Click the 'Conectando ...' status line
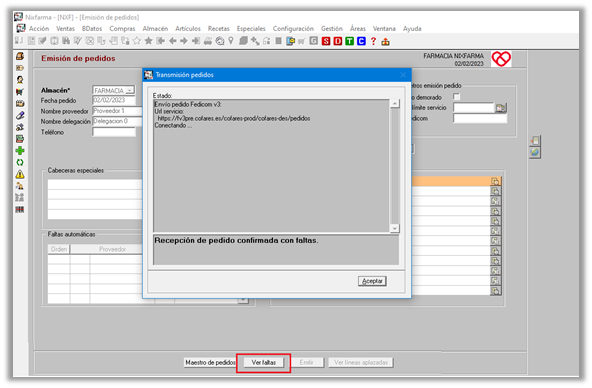 (173, 126)
